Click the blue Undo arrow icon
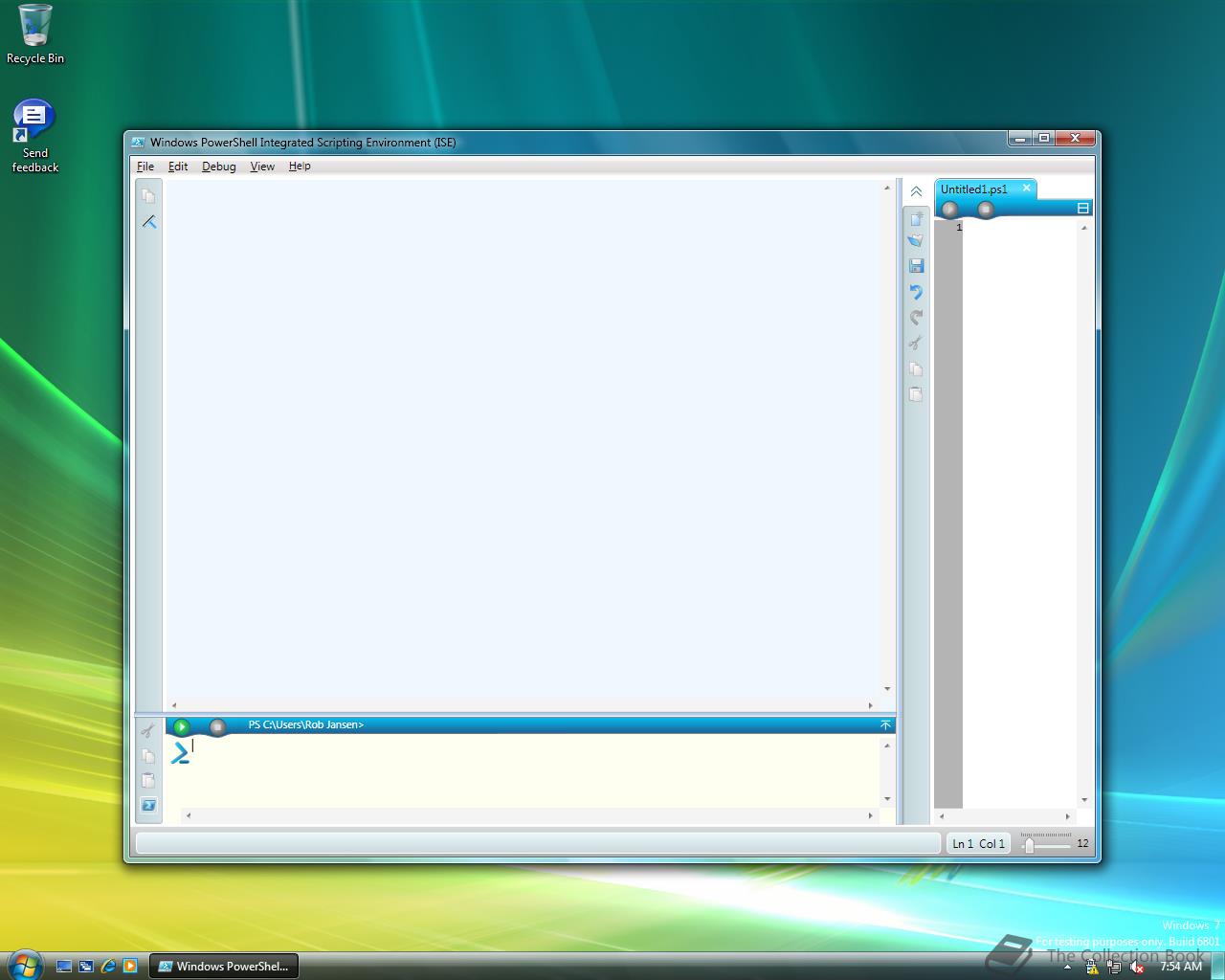This screenshot has height=980, width=1225. (x=916, y=291)
